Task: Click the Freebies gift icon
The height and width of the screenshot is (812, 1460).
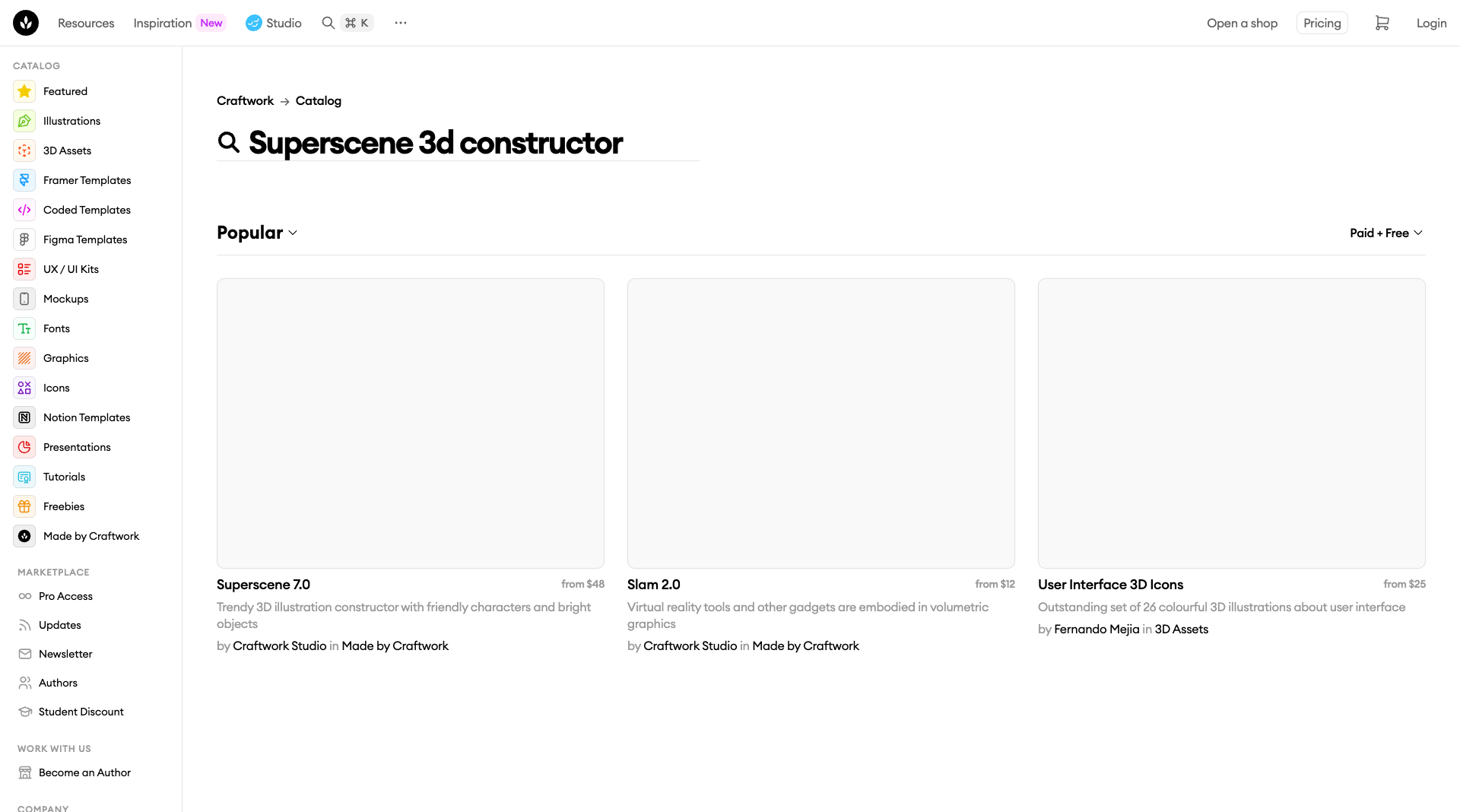Action: (x=24, y=506)
